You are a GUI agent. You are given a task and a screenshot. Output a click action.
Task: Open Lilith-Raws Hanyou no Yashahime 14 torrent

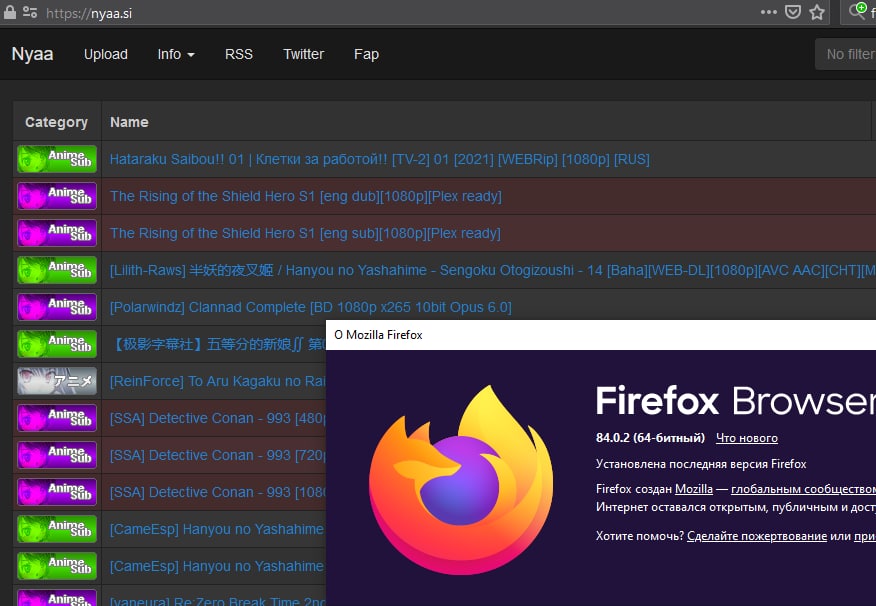pos(493,270)
